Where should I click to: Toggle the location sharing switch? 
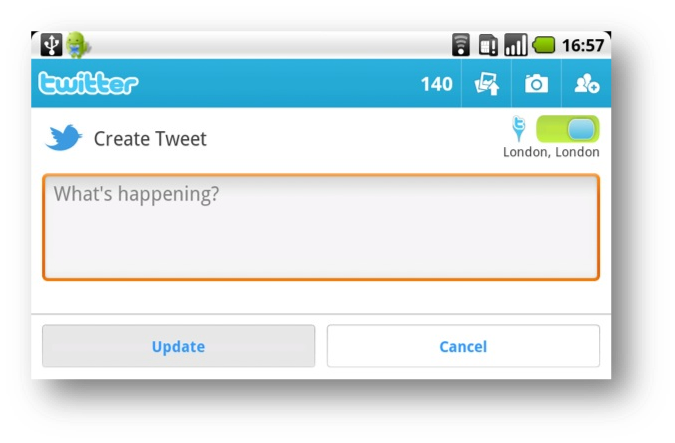(x=567, y=129)
